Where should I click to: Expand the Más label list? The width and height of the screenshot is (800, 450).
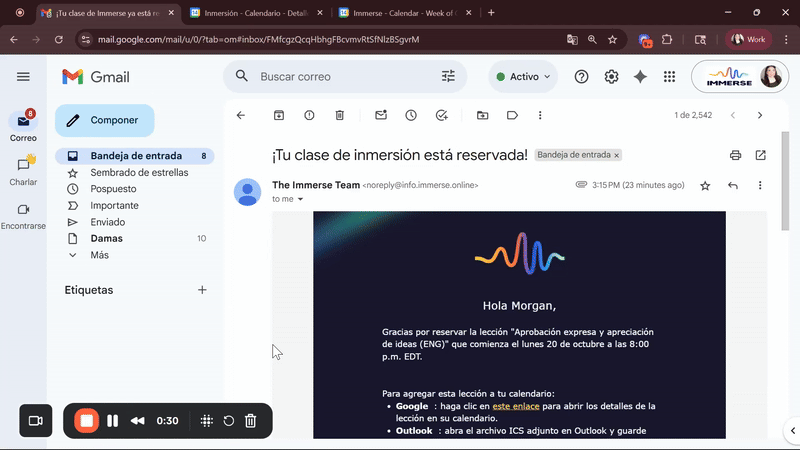click(x=98, y=255)
